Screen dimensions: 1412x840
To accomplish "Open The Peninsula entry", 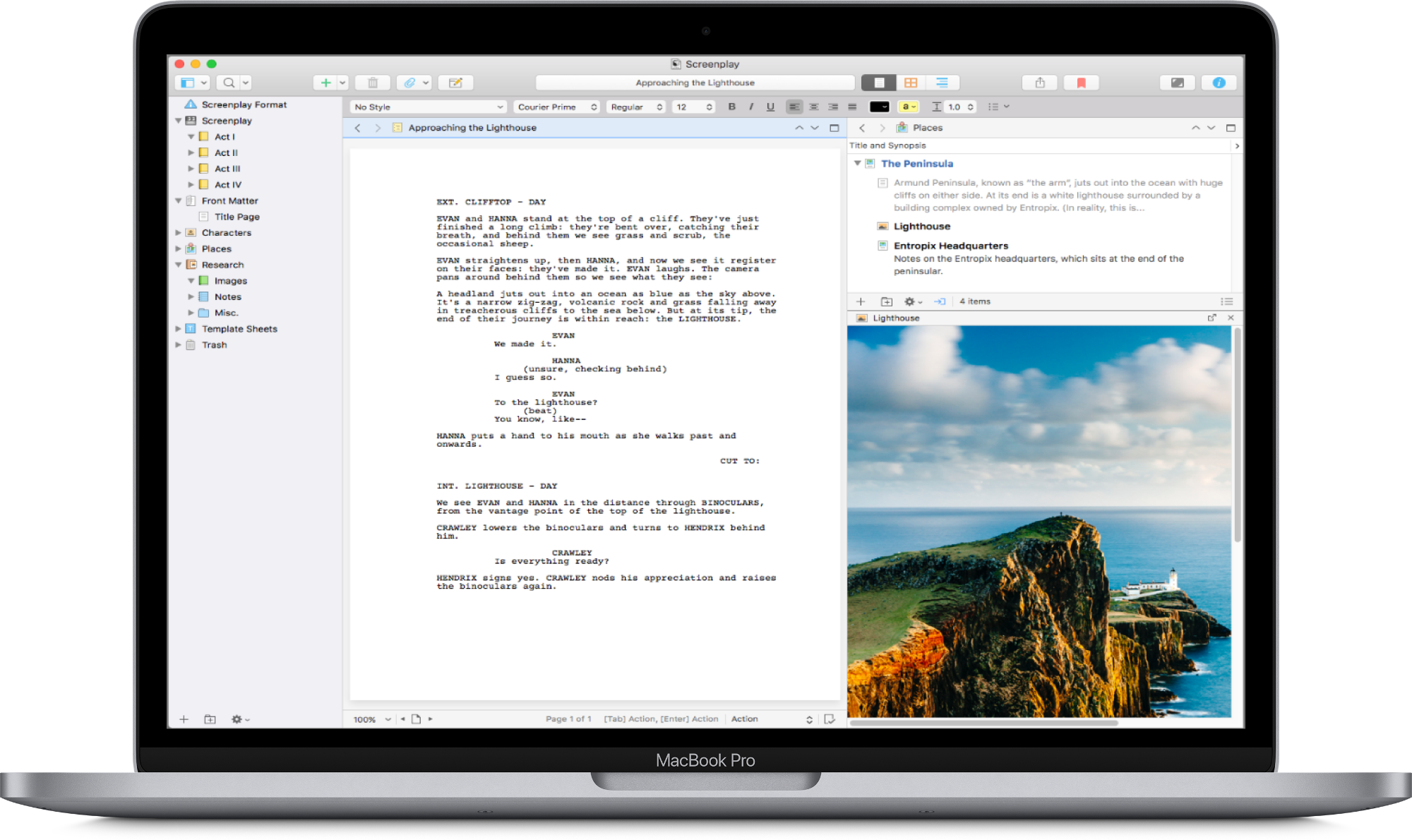I will [916, 163].
